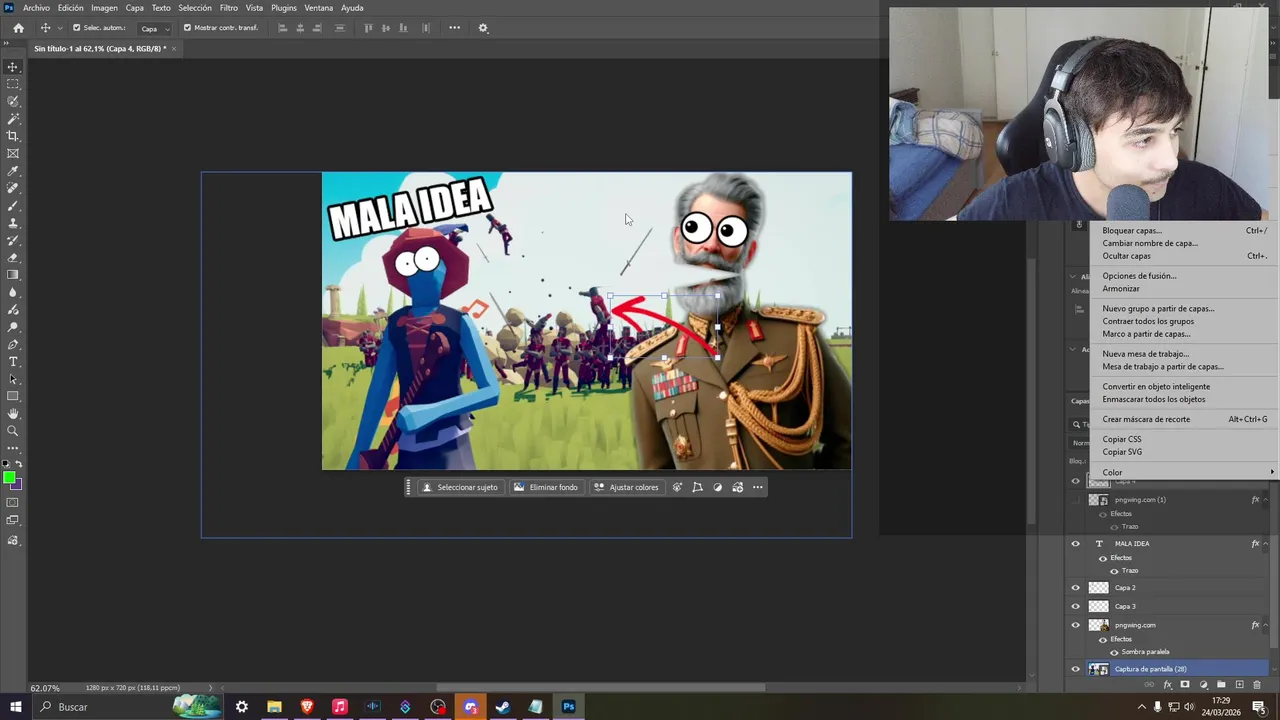Delete layer with the trash icon
Image resolution: width=1280 pixels, height=720 pixels.
tap(1257, 685)
